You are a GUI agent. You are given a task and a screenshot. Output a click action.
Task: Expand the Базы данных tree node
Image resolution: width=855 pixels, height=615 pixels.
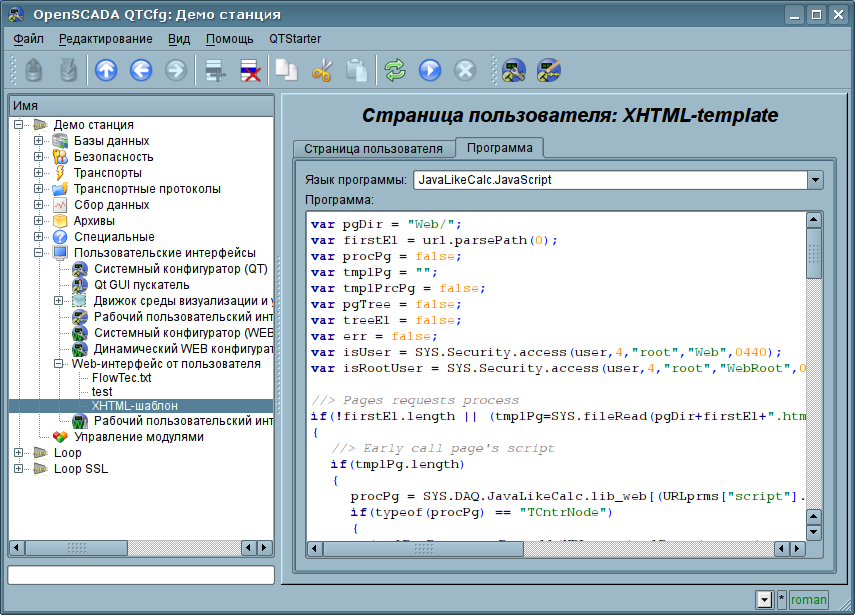tap(38, 141)
